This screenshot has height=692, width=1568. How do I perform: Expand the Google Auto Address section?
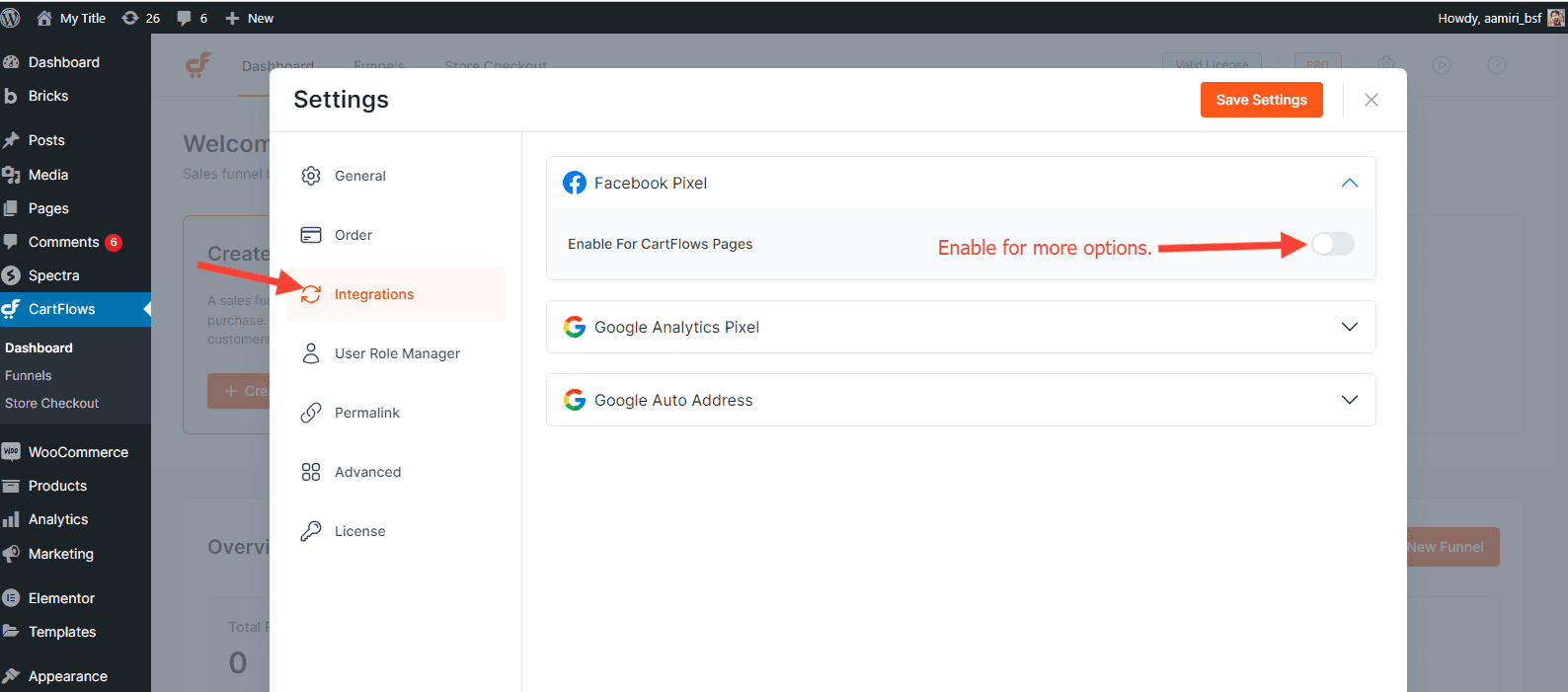[x=1349, y=400]
